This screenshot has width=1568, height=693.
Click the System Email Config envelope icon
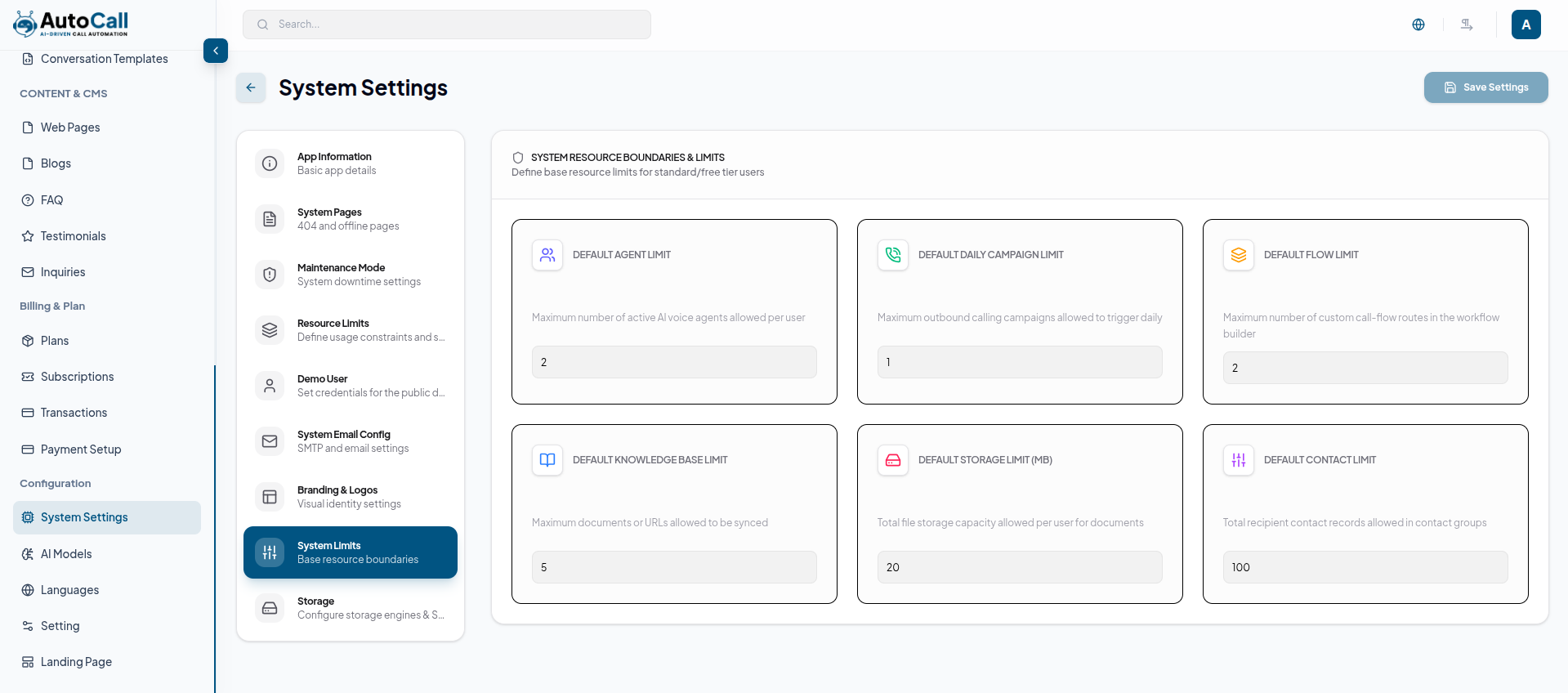pyautogui.click(x=270, y=441)
